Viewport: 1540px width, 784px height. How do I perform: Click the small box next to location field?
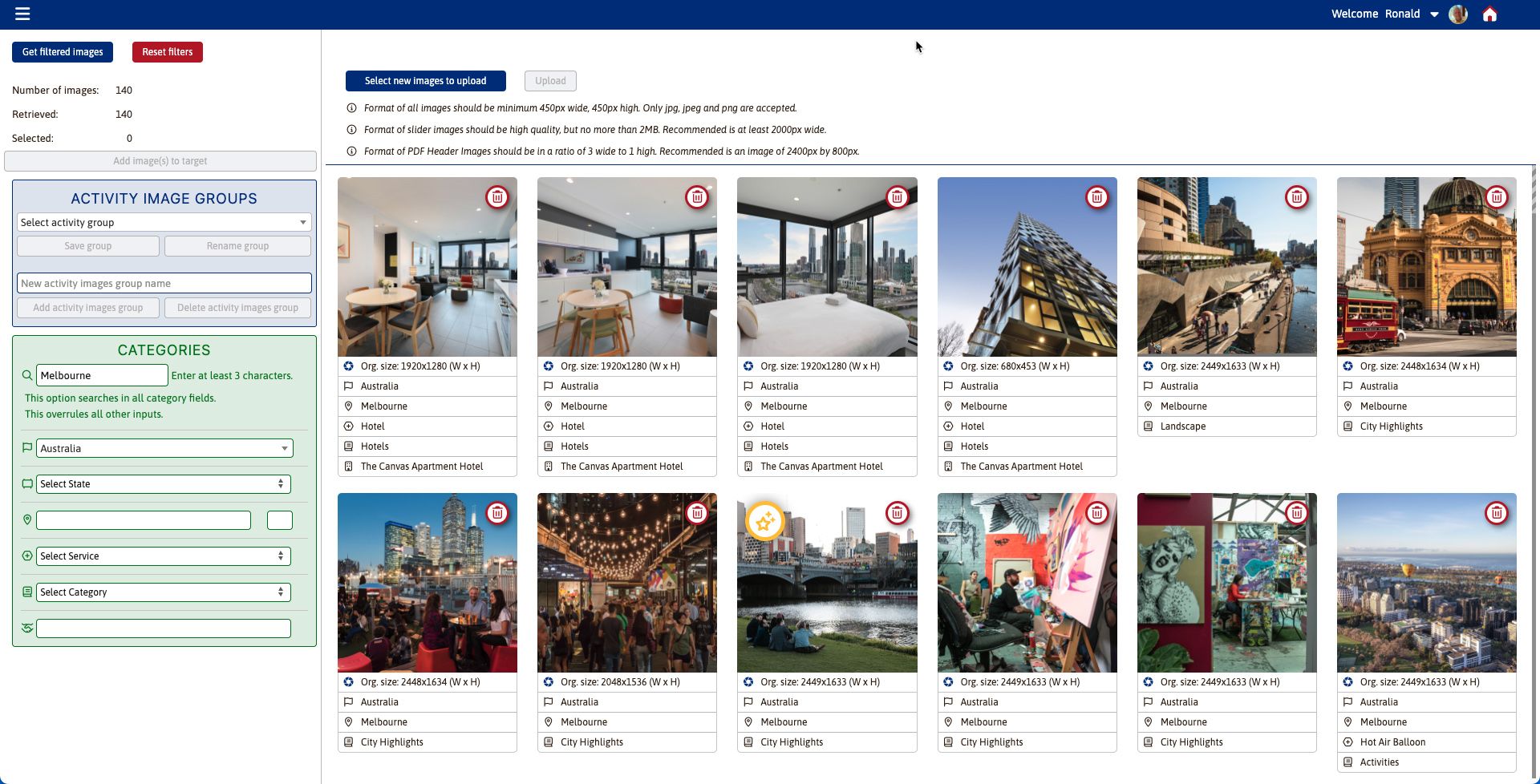[x=280, y=520]
